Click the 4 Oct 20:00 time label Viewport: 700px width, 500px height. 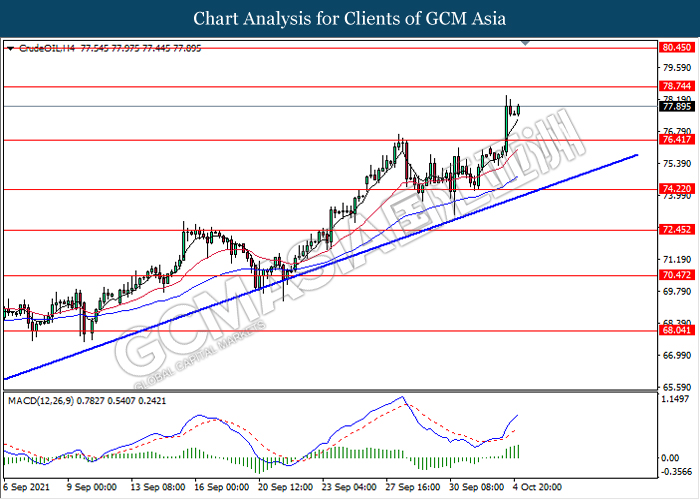click(x=537, y=487)
